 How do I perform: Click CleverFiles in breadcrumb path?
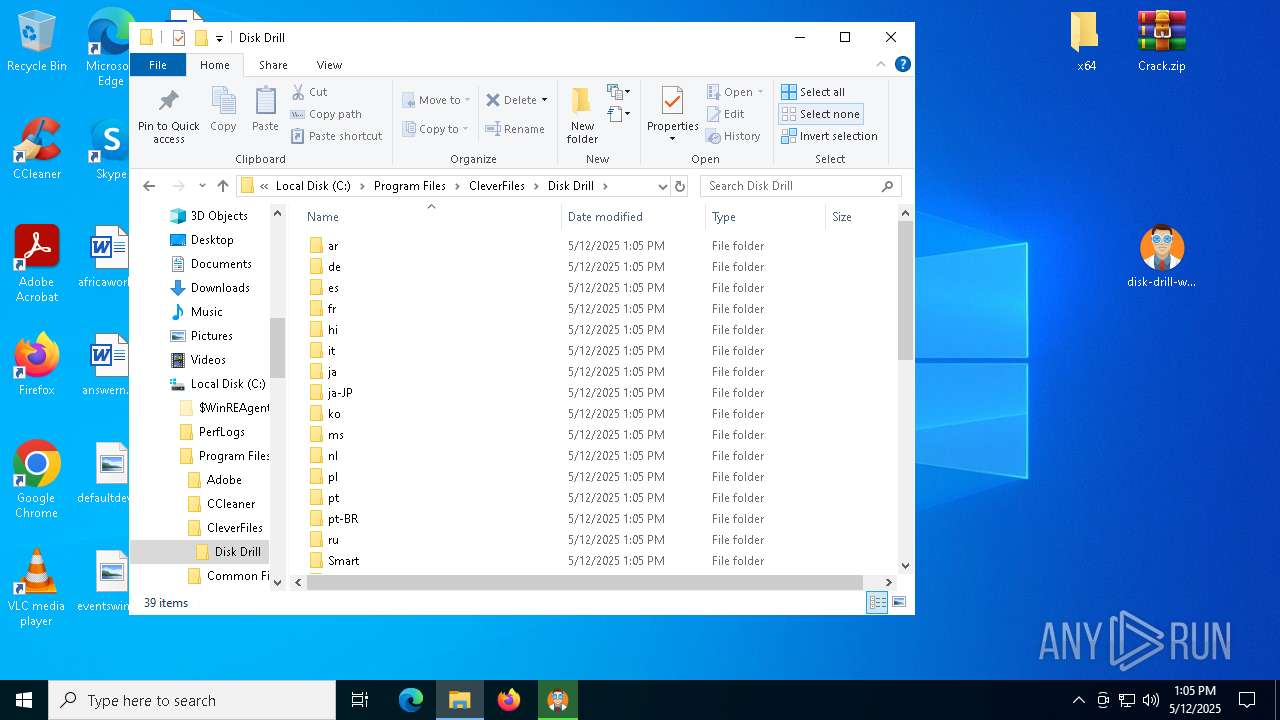pyautogui.click(x=497, y=186)
